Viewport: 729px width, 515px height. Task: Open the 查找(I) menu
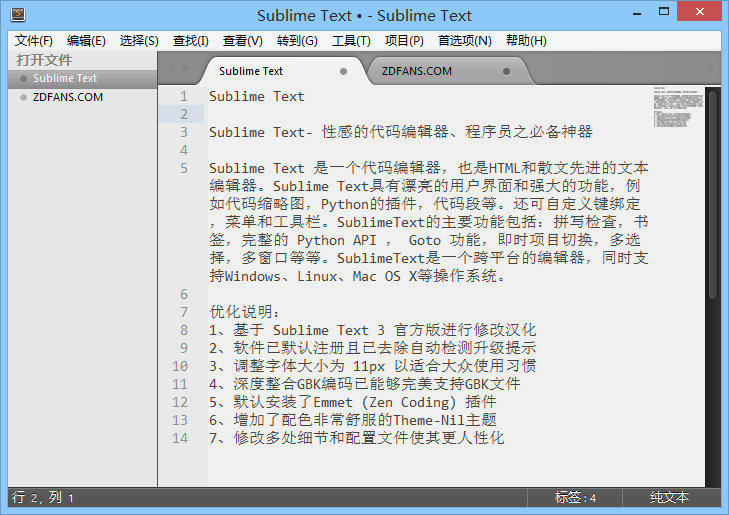pos(191,41)
